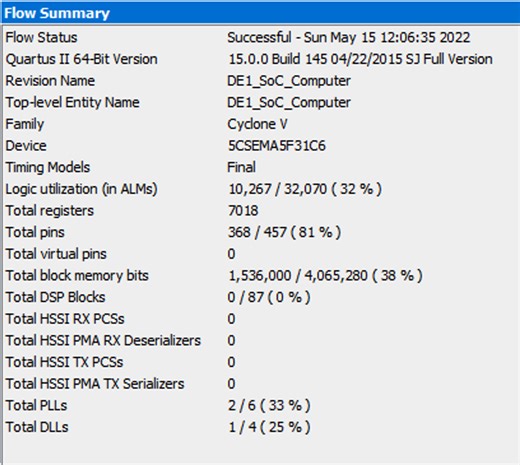Viewport: 520px width, 465px height.
Task: Select the 'Family' label
Action: [x=25, y=124]
